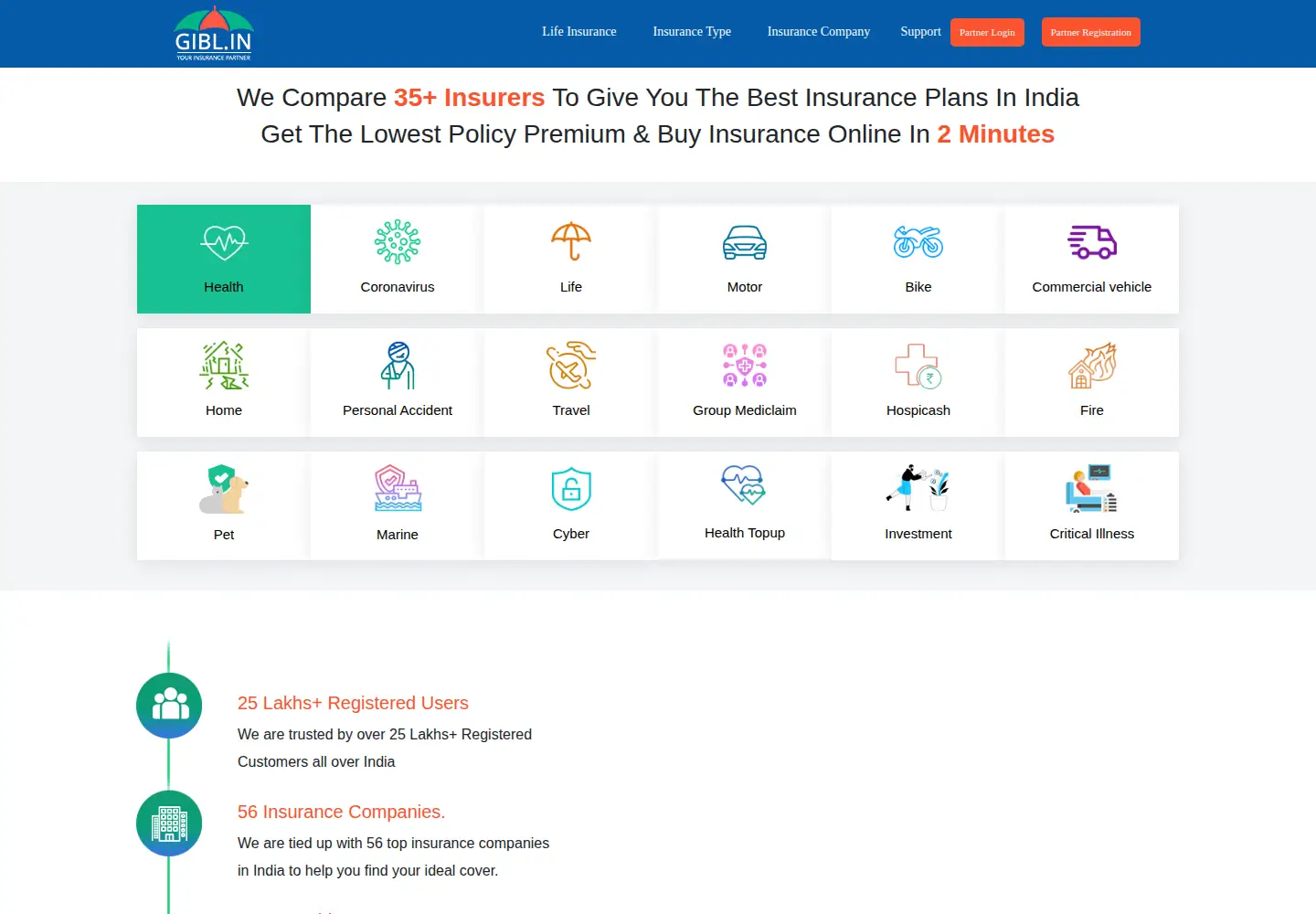
Task: Open the Health Topup heart icon
Action: (744, 485)
